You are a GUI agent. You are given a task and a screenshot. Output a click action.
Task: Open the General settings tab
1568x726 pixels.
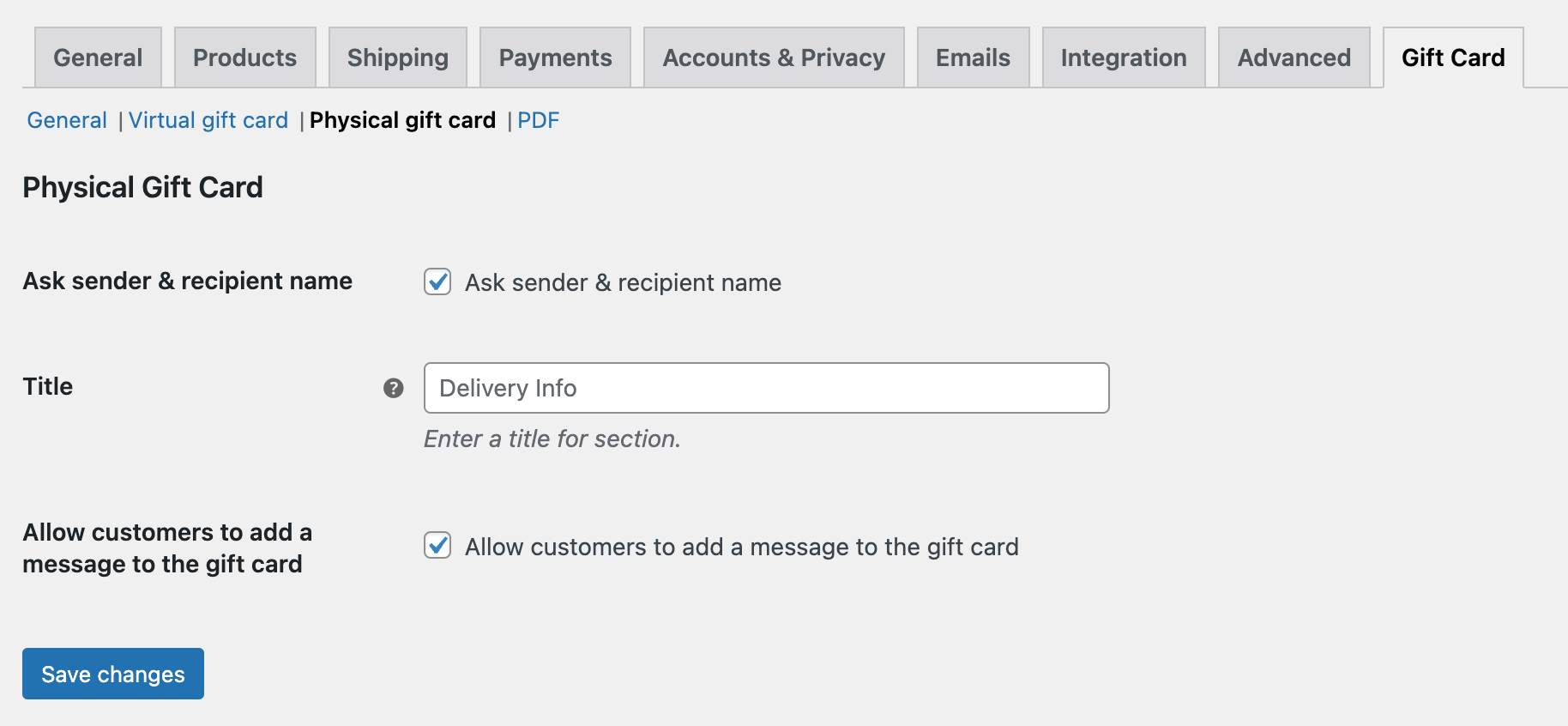[97, 57]
